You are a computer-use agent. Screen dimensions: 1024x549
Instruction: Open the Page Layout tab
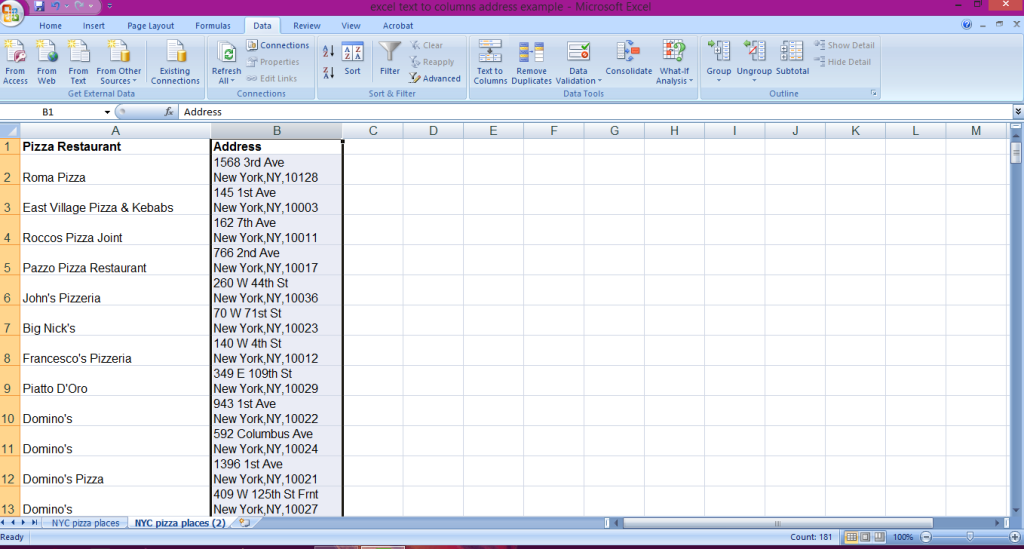click(x=150, y=25)
